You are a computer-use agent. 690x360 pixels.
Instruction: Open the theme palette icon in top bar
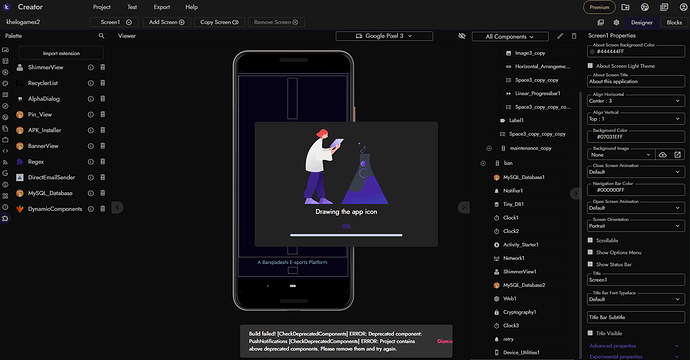point(645,7)
